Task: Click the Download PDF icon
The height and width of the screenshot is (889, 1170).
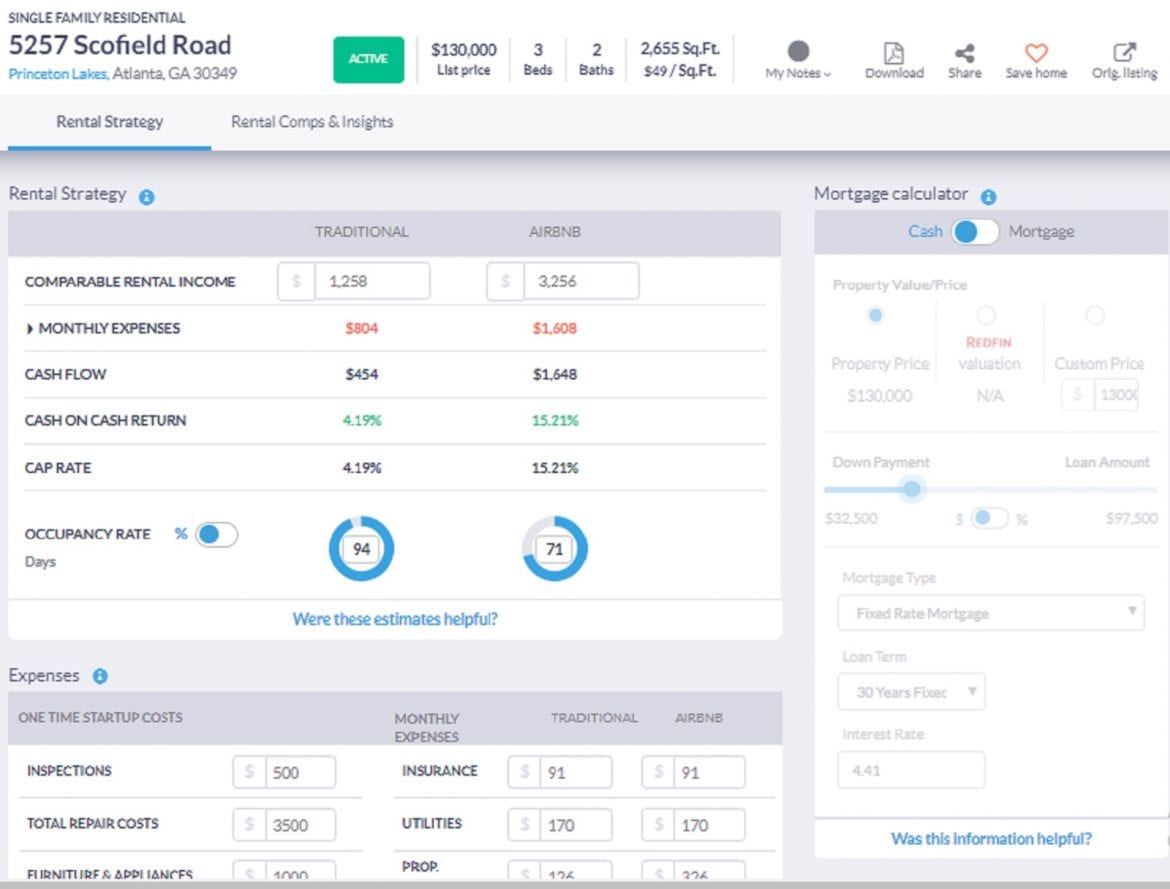Action: [x=893, y=53]
